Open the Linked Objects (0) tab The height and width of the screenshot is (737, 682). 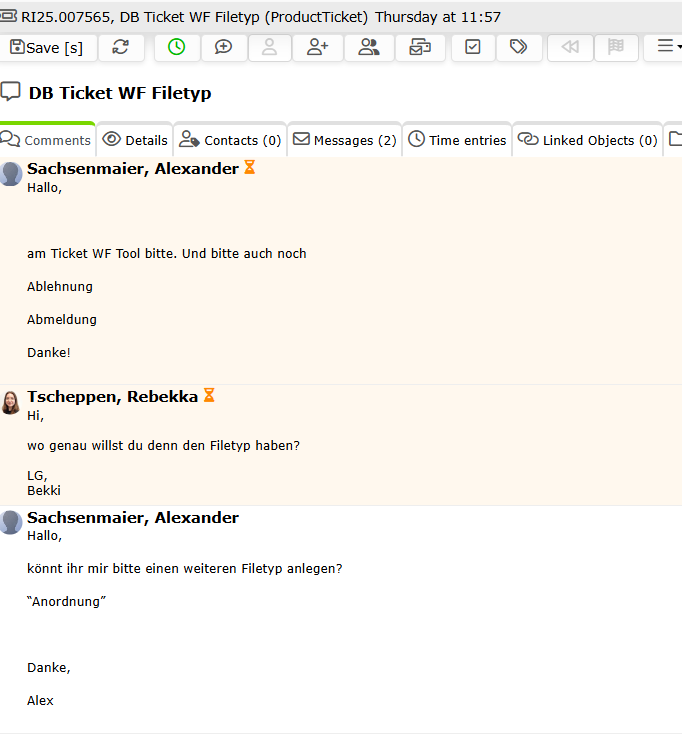pos(588,140)
